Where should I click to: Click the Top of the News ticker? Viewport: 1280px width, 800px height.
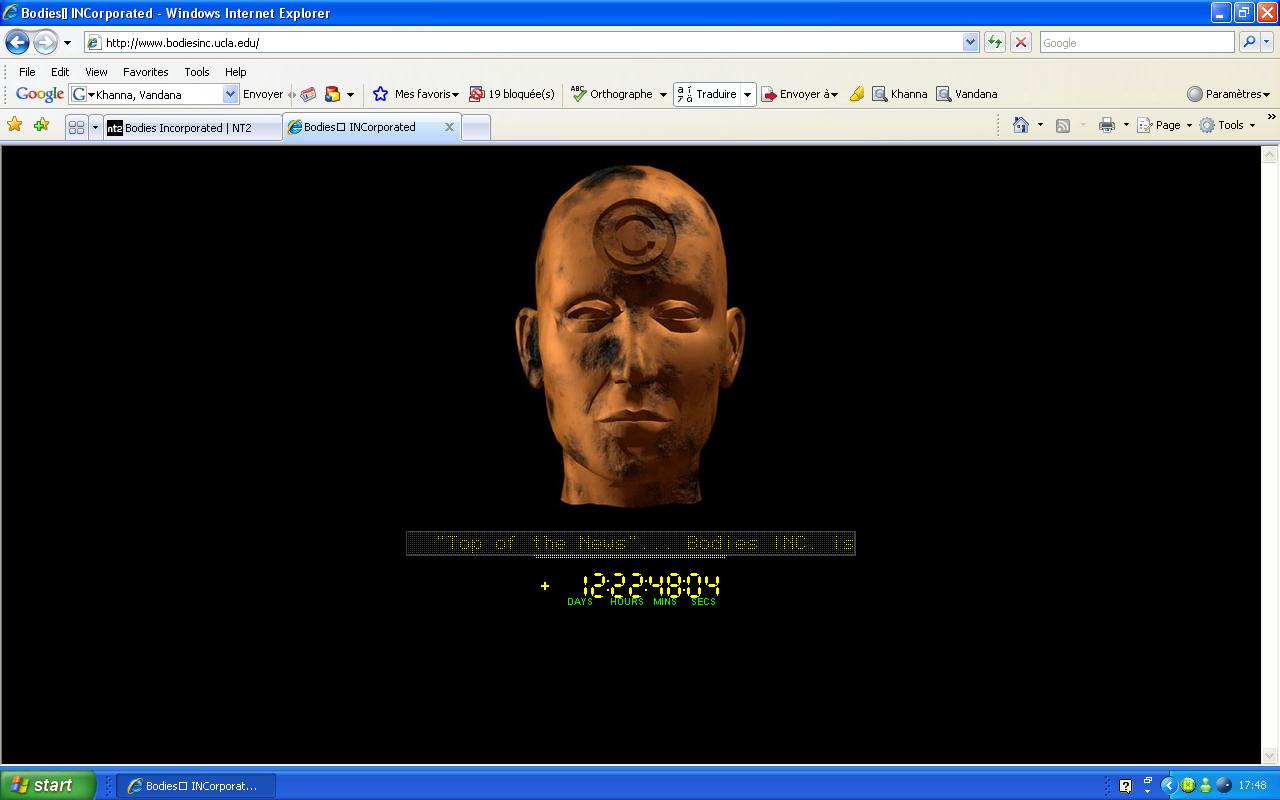pos(630,543)
